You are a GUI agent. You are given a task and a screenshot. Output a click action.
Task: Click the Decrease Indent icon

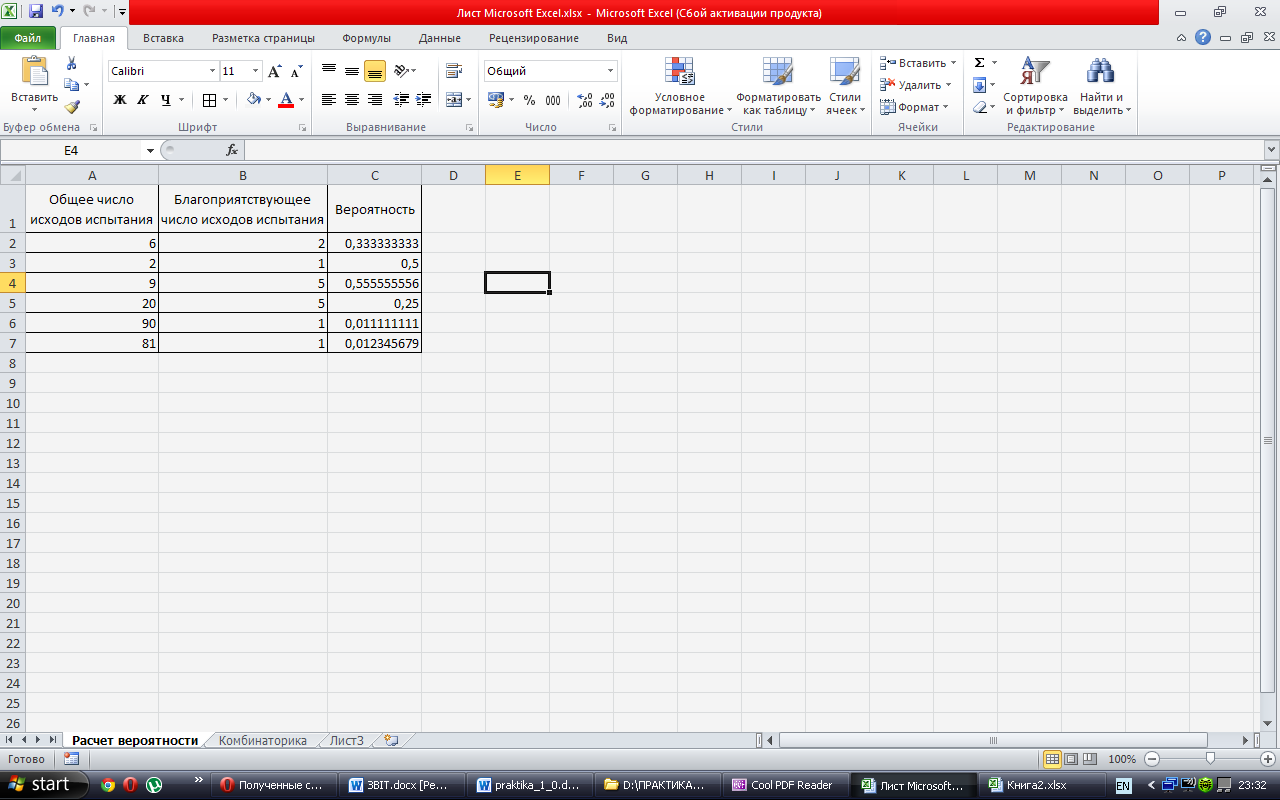pos(402,100)
